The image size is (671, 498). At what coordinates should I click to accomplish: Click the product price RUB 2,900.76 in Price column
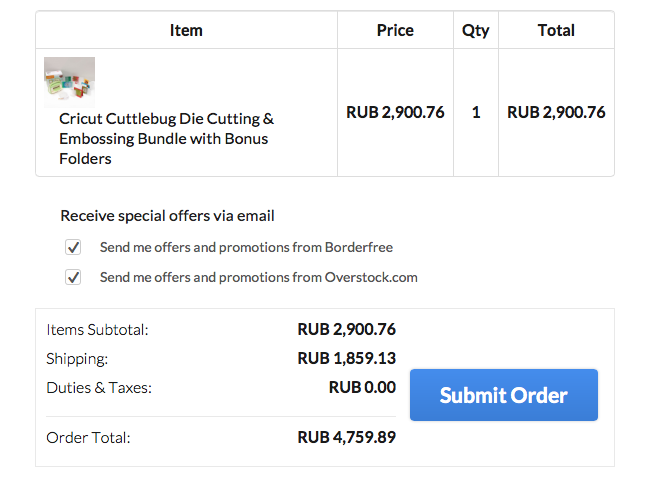click(x=395, y=112)
